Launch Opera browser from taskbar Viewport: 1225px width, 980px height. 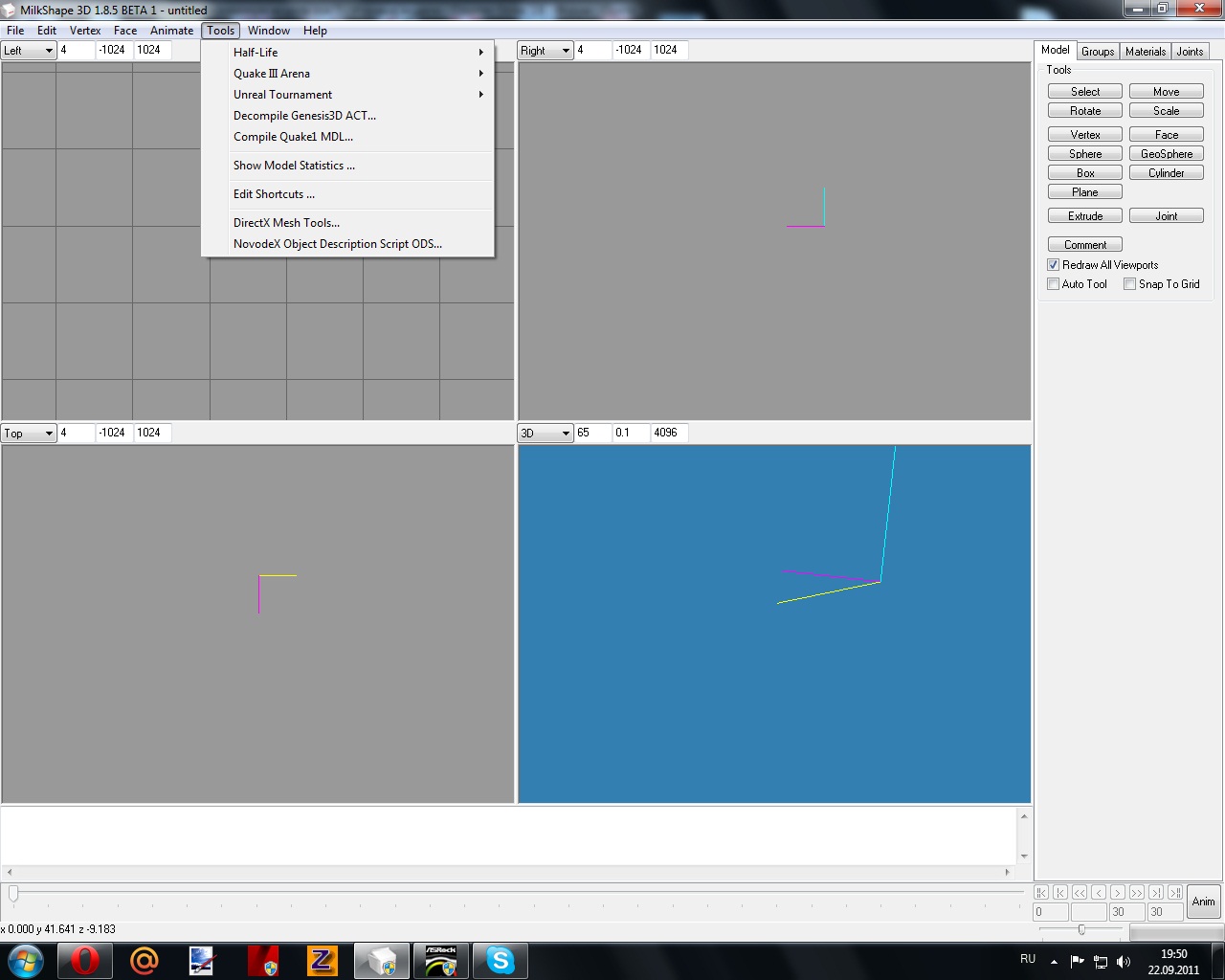click(x=84, y=961)
